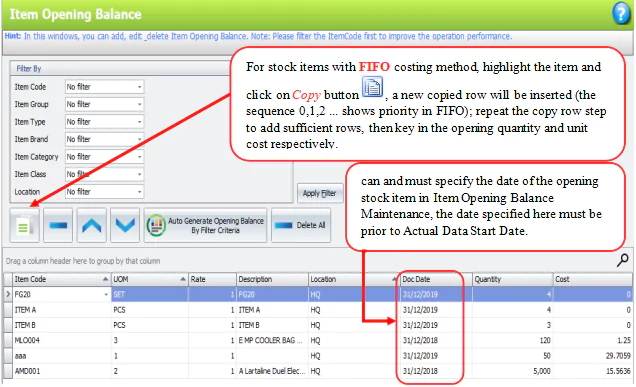Click the move down arrow button
This screenshot has height=387, width=636.
125,226
